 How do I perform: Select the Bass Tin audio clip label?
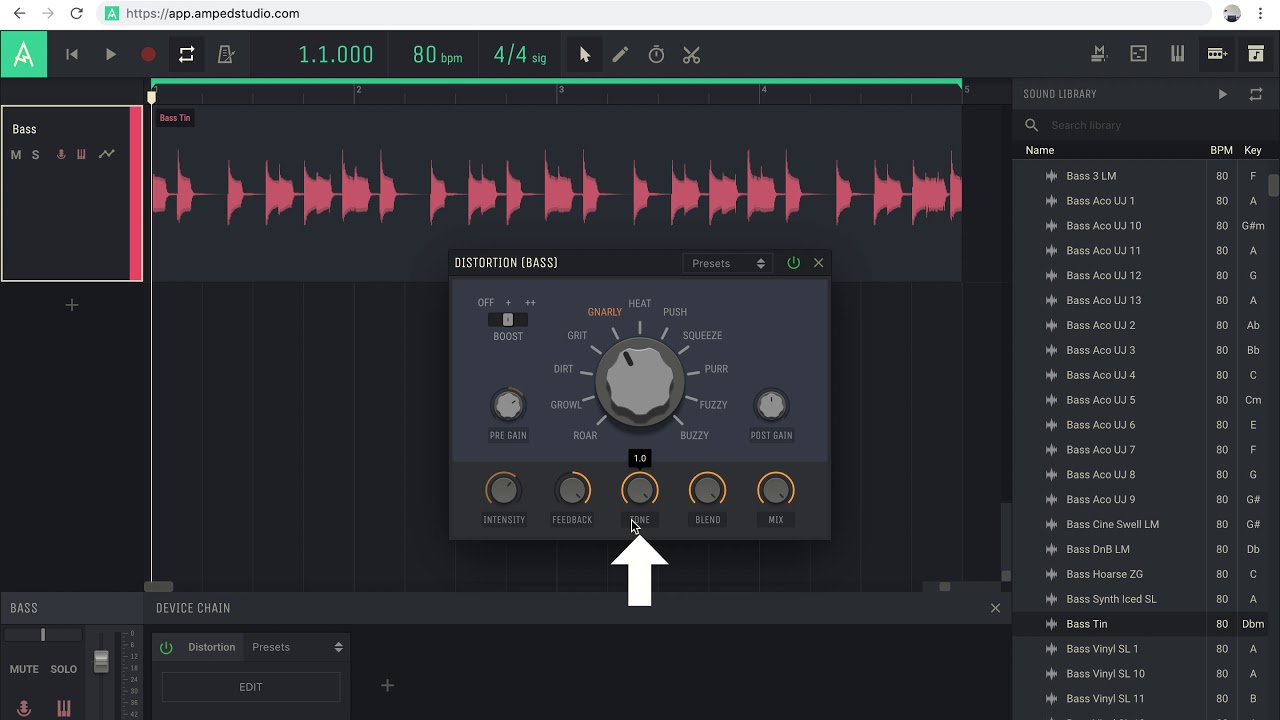pos(175,118)
